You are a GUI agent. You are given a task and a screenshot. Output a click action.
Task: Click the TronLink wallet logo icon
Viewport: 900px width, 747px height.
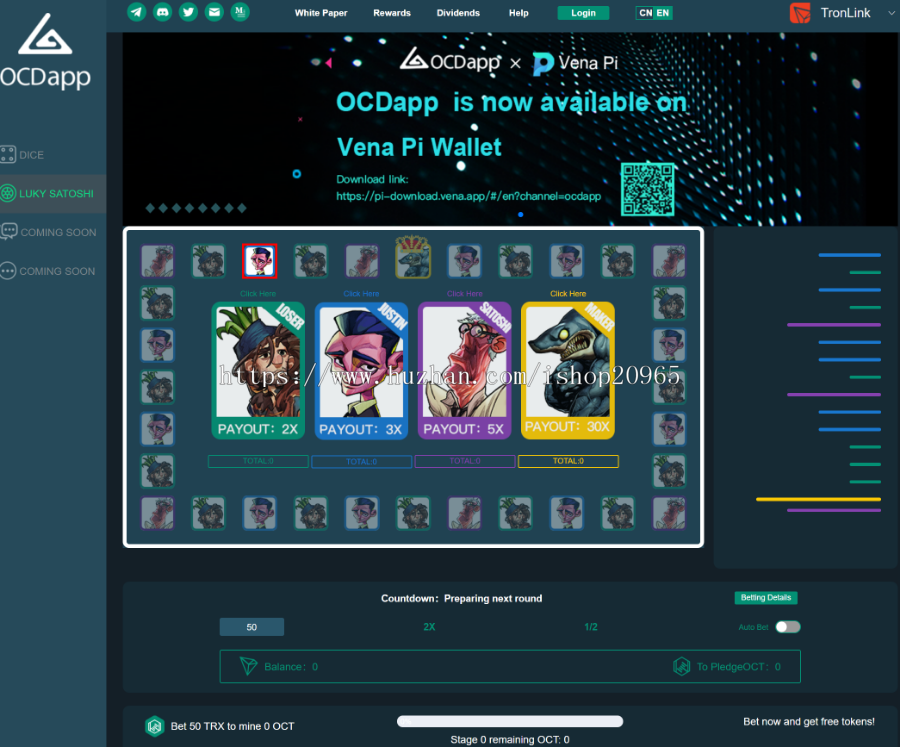[x=800, y=13]
